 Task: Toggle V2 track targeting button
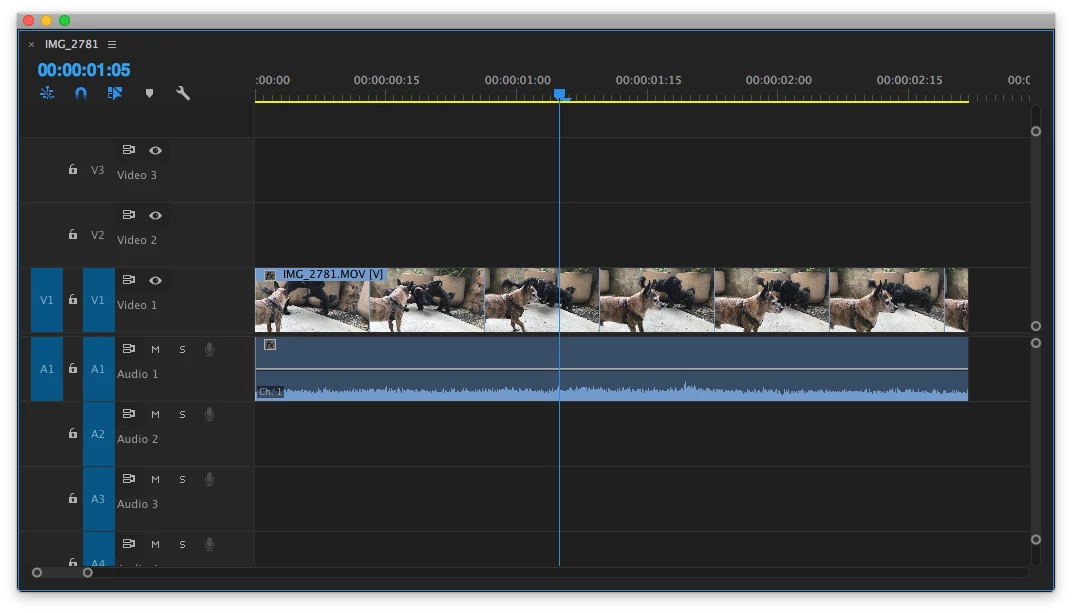[x=98, y=235]
